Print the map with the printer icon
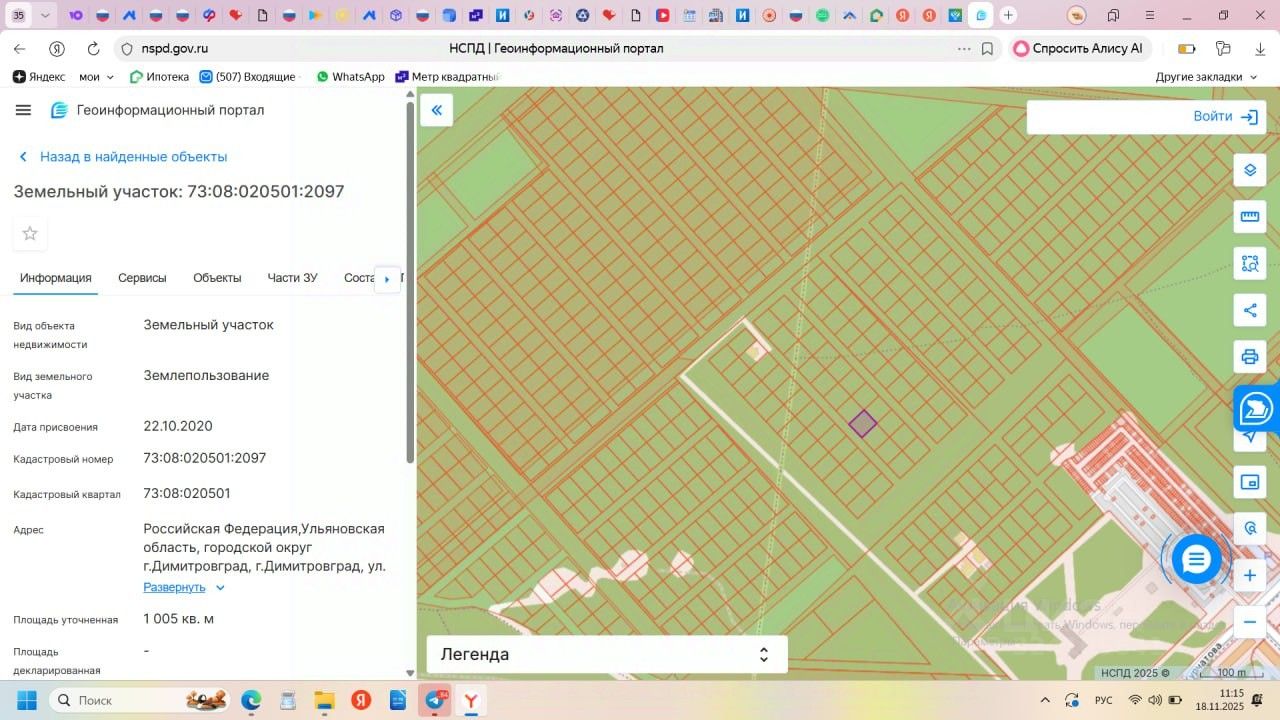The width and height of the screenshot is (1280, 720). 1249,357
